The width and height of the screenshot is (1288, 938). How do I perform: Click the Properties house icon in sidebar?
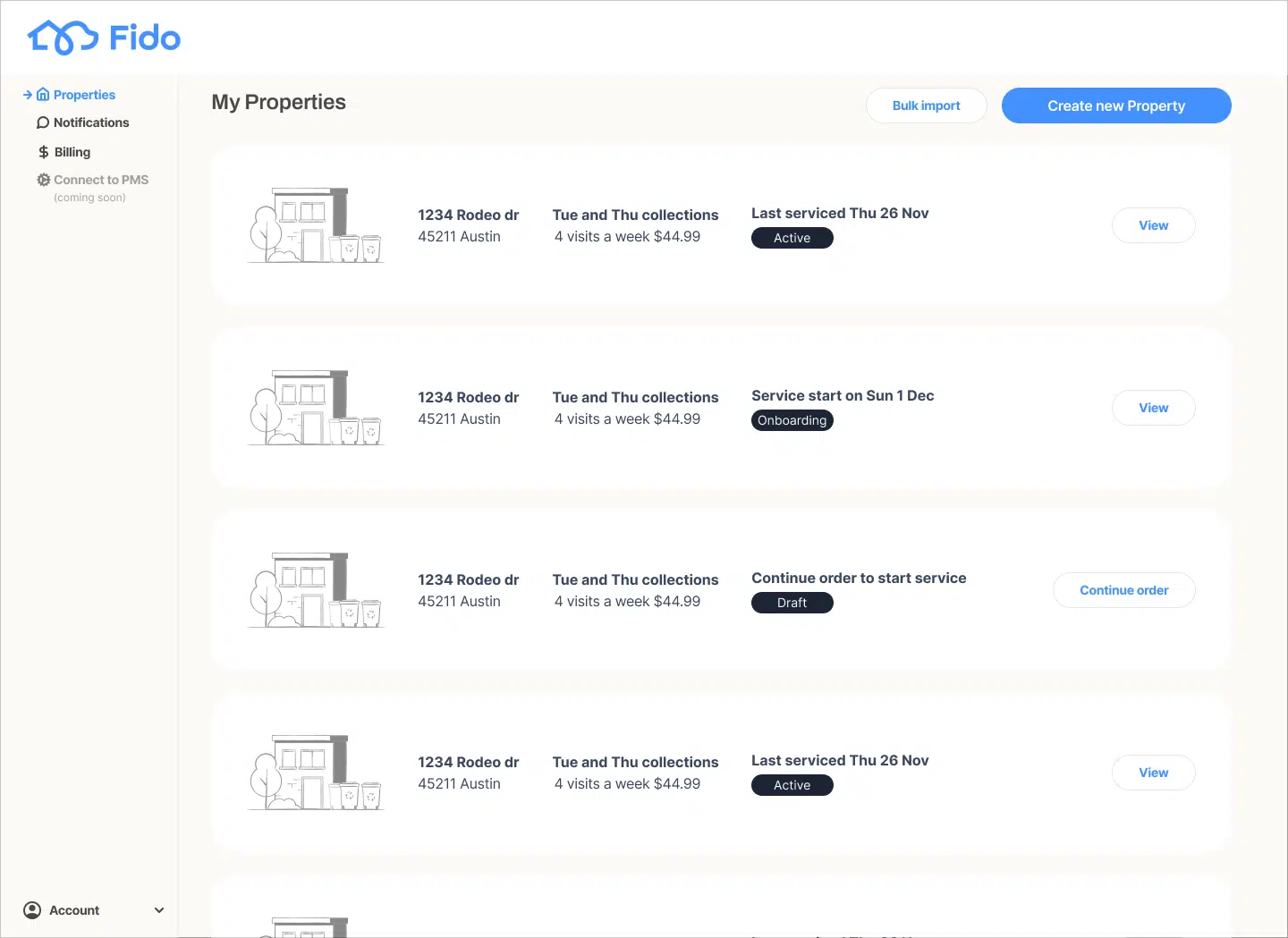tap(43, 95)
